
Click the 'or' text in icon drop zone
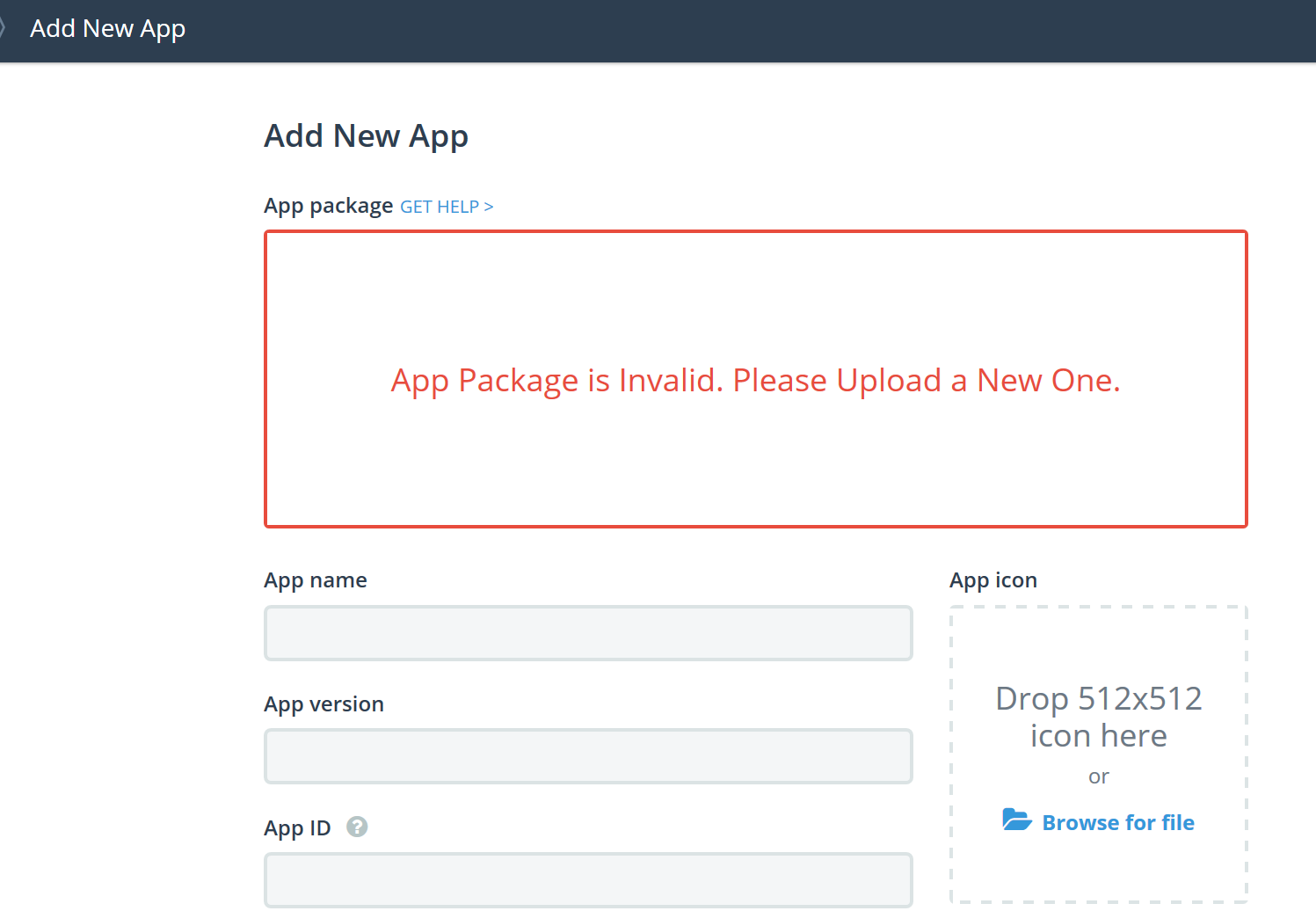pyautogui.click(x=1098, y=776)
